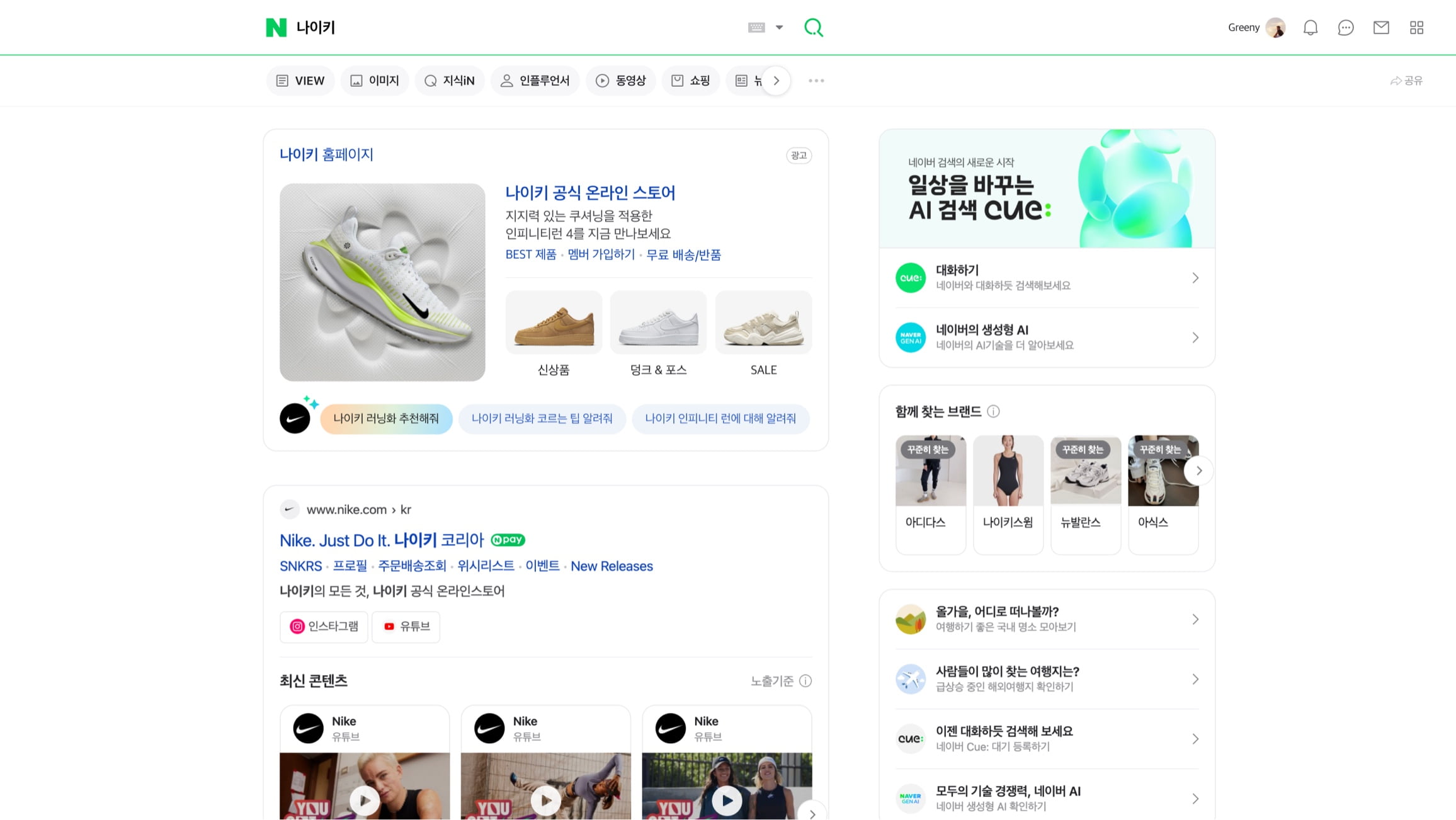The width and height of the screenshot is (1456, 820).
Task: Click info icon beside 함께 찾는 브랜드
Action: click(993, 411)
